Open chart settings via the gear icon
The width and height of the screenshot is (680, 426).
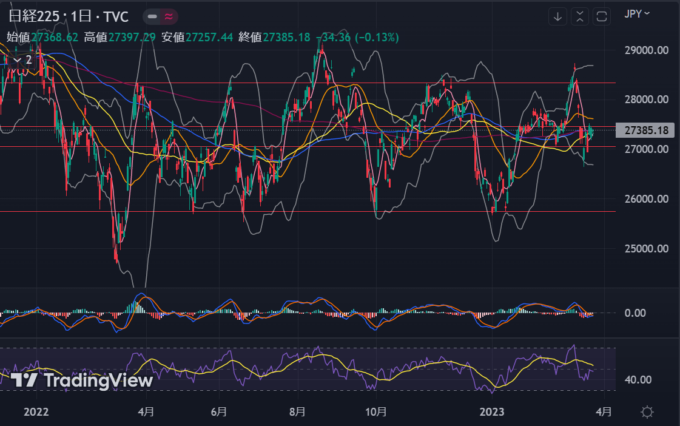pos(648,411)
